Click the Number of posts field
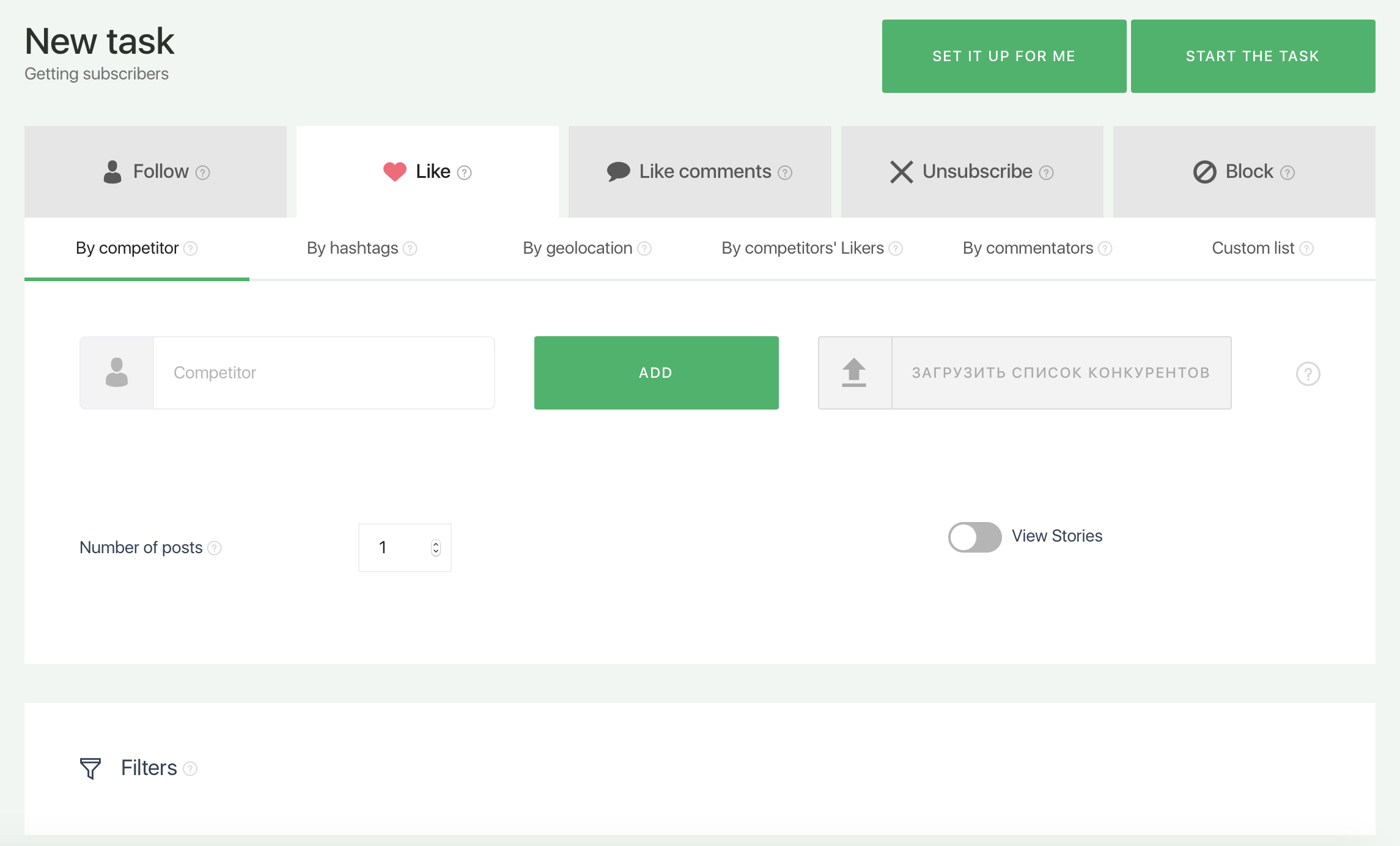The width and height of the screenshot is (1400, 846). 405,548
